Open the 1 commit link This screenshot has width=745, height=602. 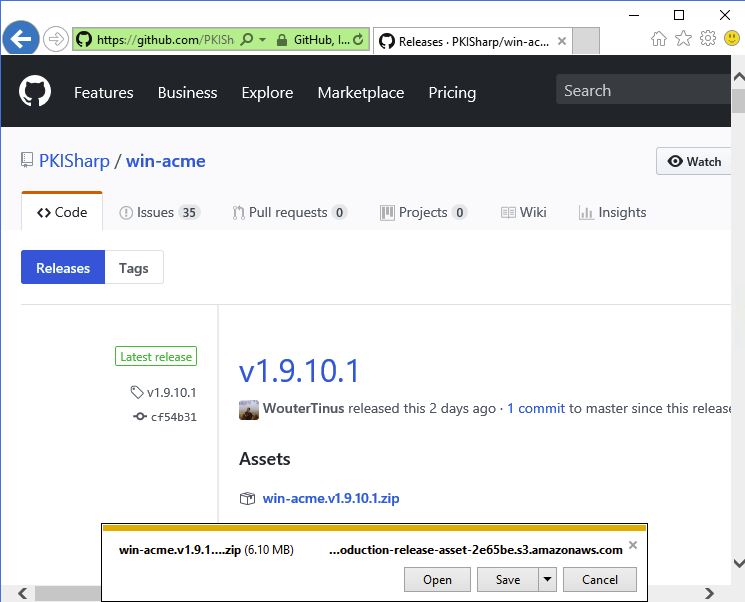tap(536, 409)
